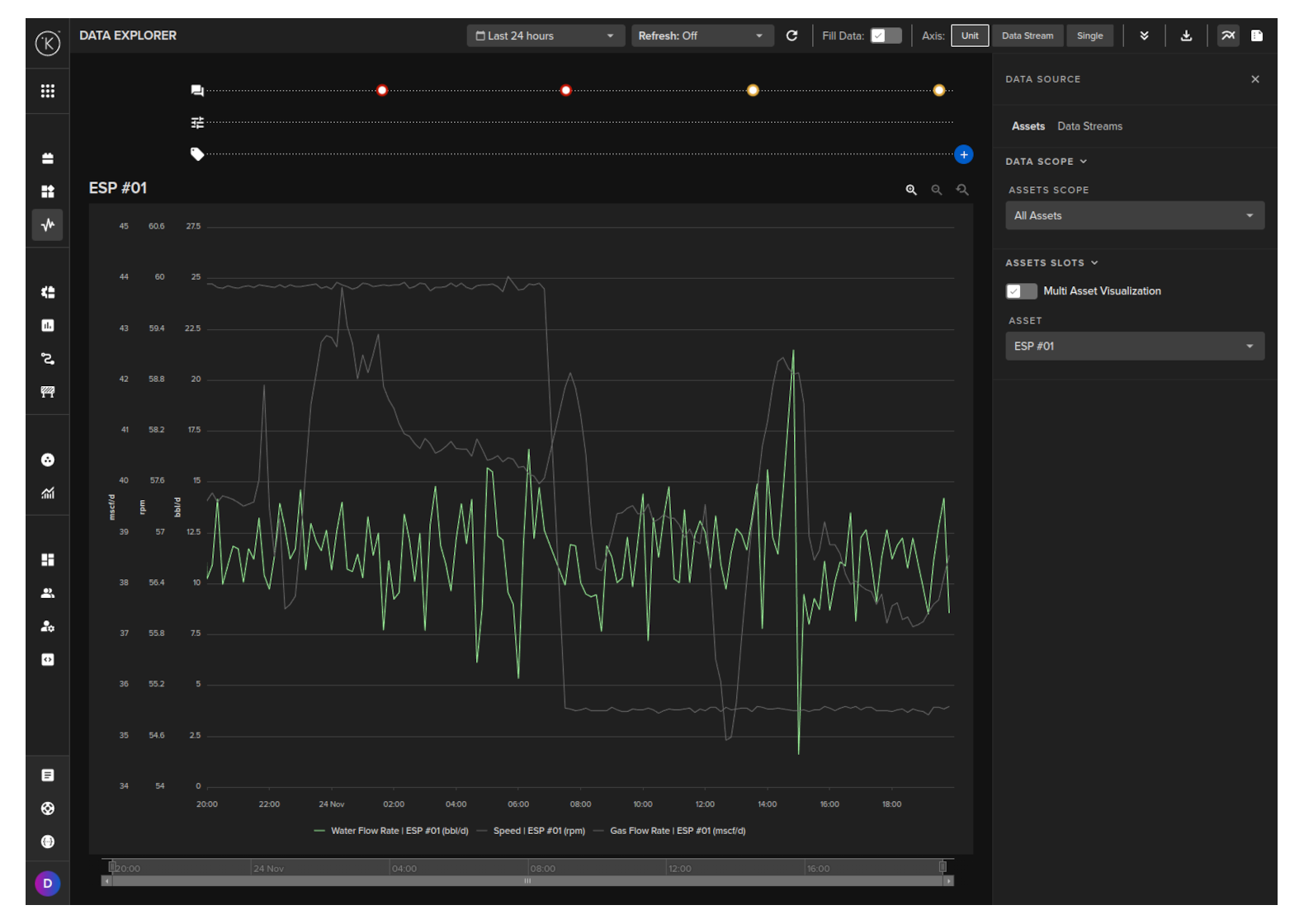Enable Multi Asset Visualization toggle
The height and width of the screenshot is (924, 1304).
1021,291
